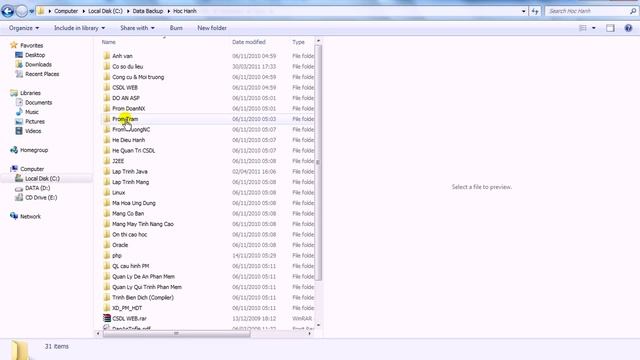640x360 pixels.
Task: Change your view icon button
Action: [583, 28]
